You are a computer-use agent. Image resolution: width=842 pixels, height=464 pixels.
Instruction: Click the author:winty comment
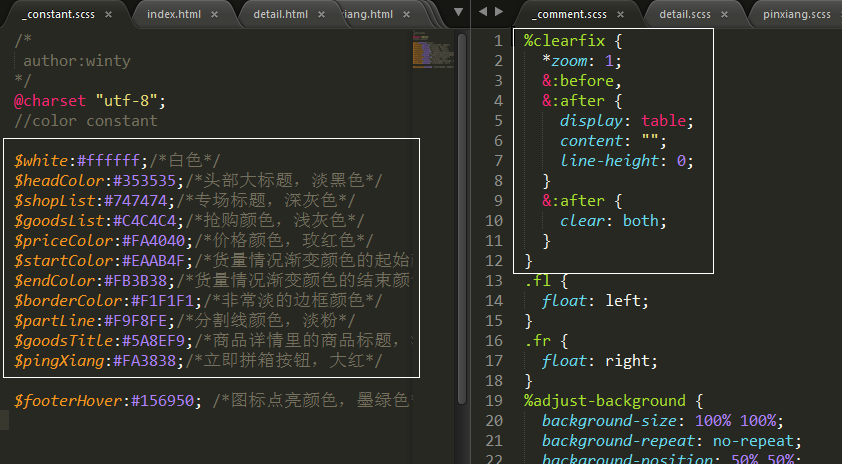(77, 61)
